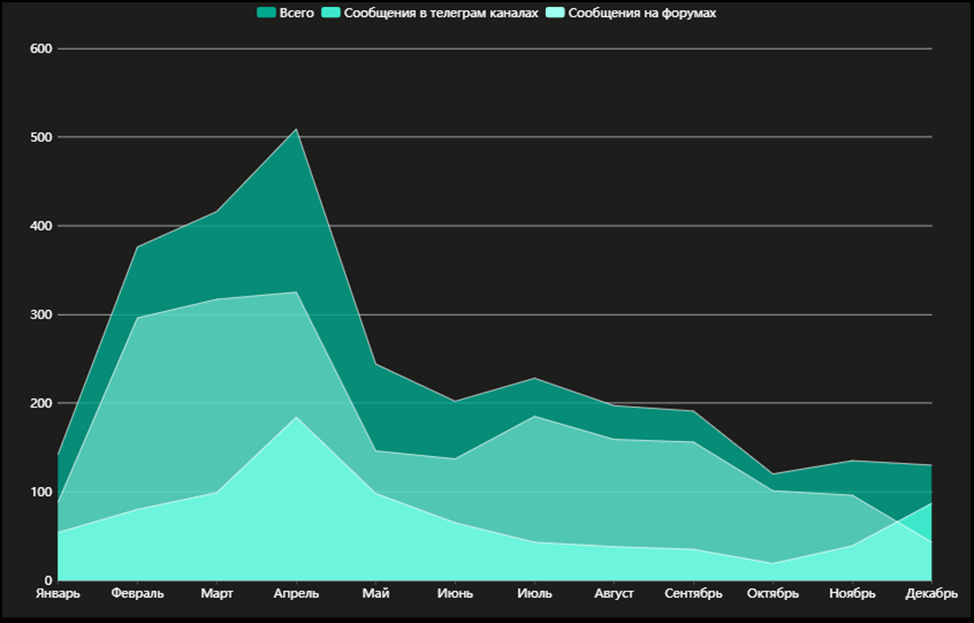The width and height of the screenshot is (974, 623).
Task: Click the Апрель axis label
Action: [296, 593]
